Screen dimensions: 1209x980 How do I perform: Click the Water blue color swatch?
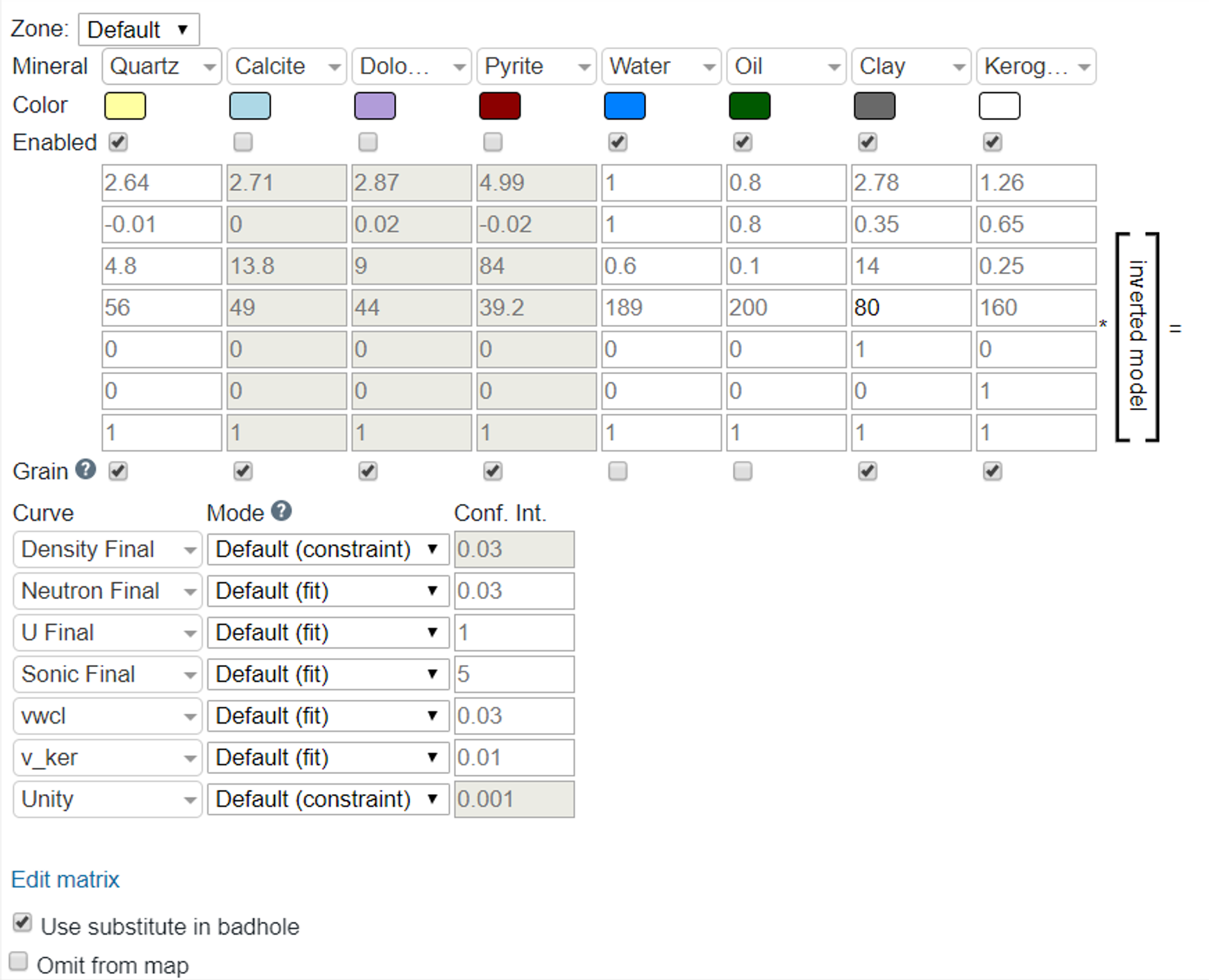tap(624, 106)
